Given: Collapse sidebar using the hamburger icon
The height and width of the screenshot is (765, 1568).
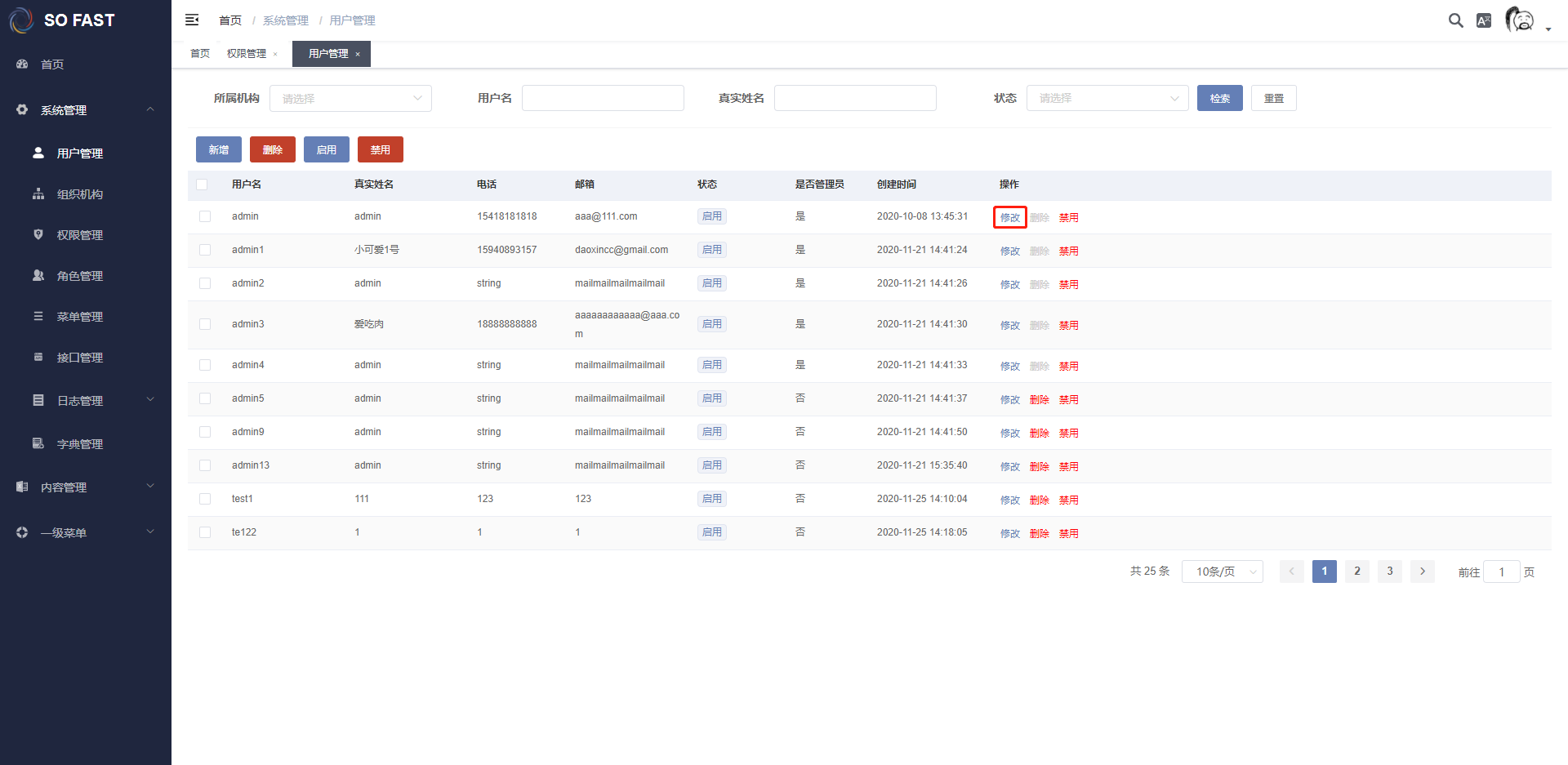Looking at the screenshot, I should (192, 20).
